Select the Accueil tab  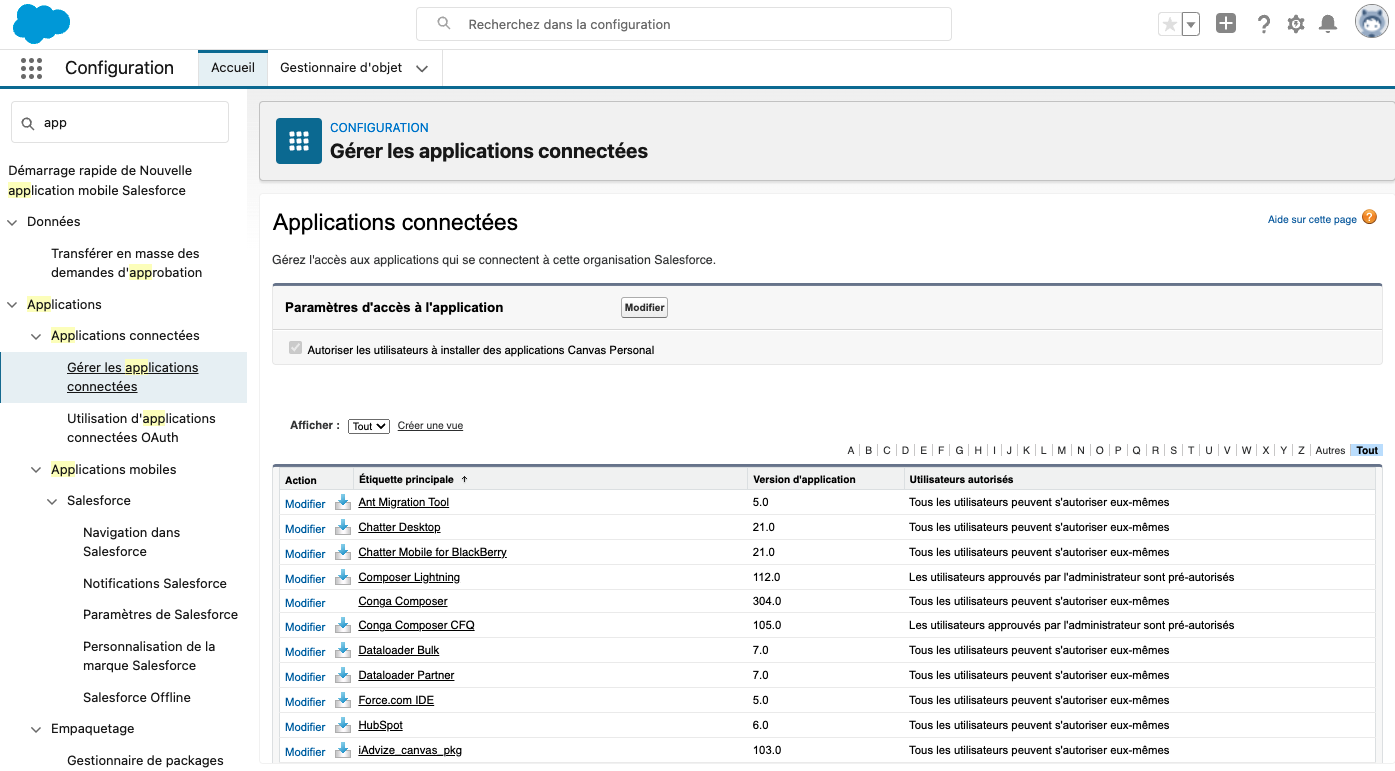233,68
